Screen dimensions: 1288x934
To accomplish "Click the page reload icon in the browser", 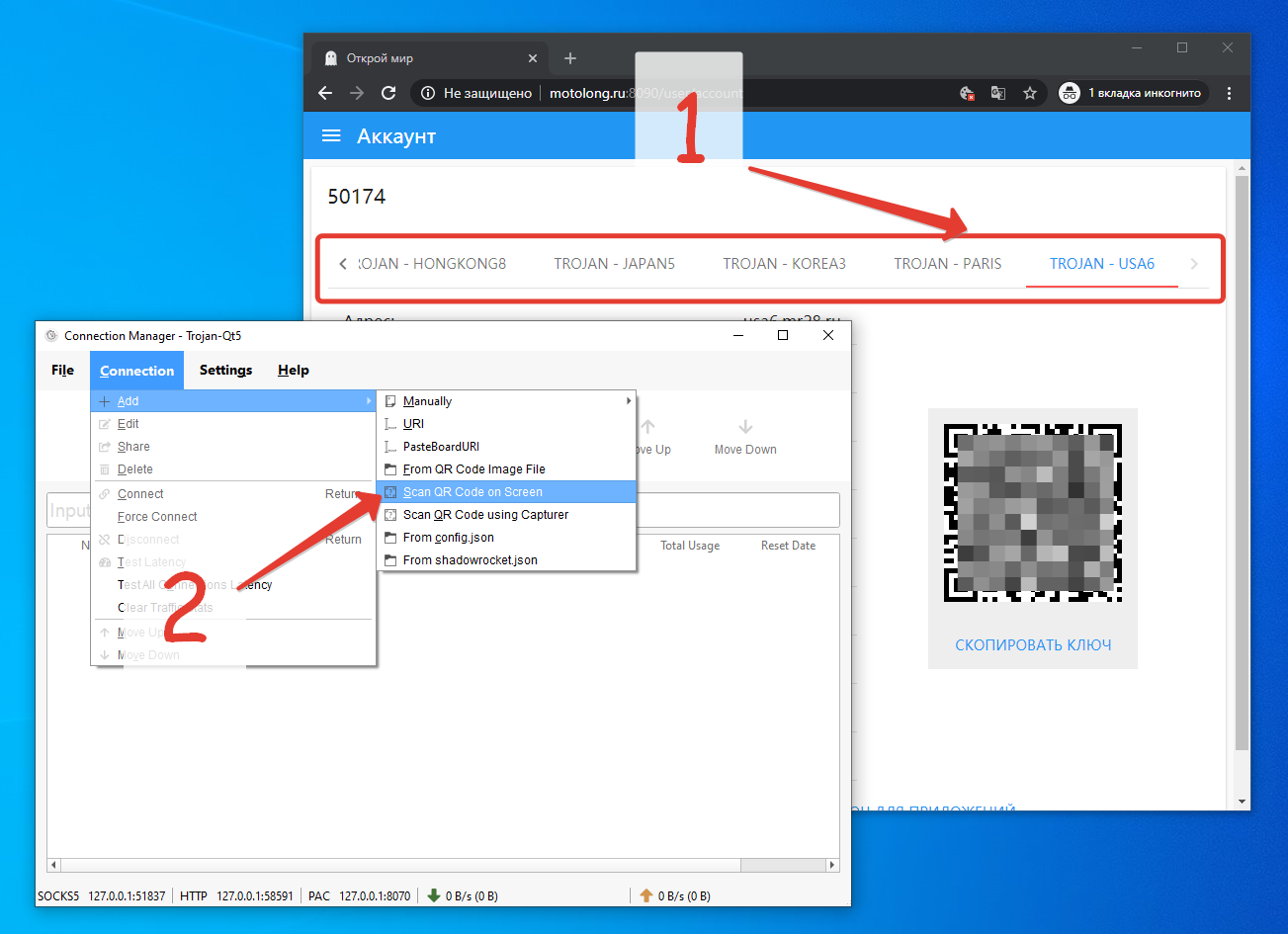I will pos(388,92).
